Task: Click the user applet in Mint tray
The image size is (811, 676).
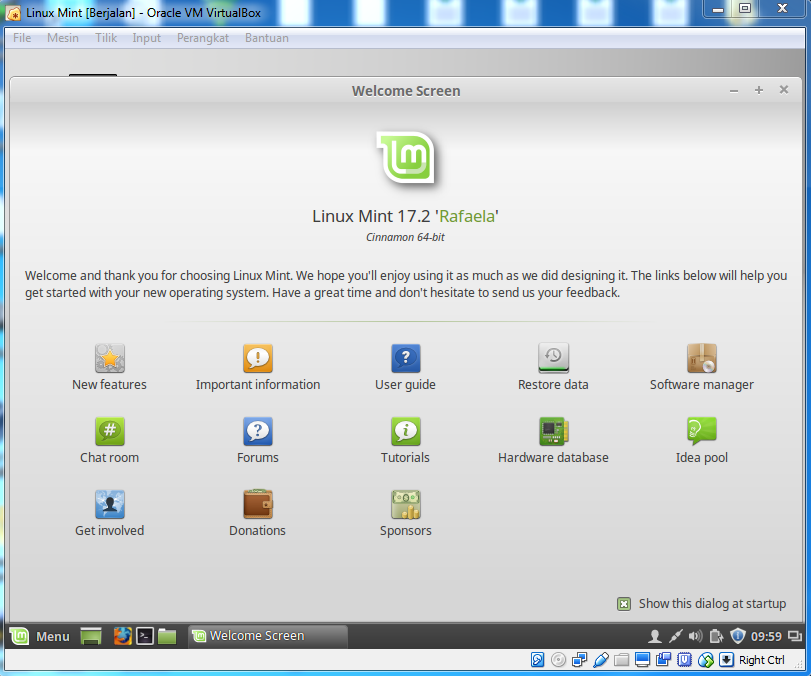Action: [x=654, y=636]
